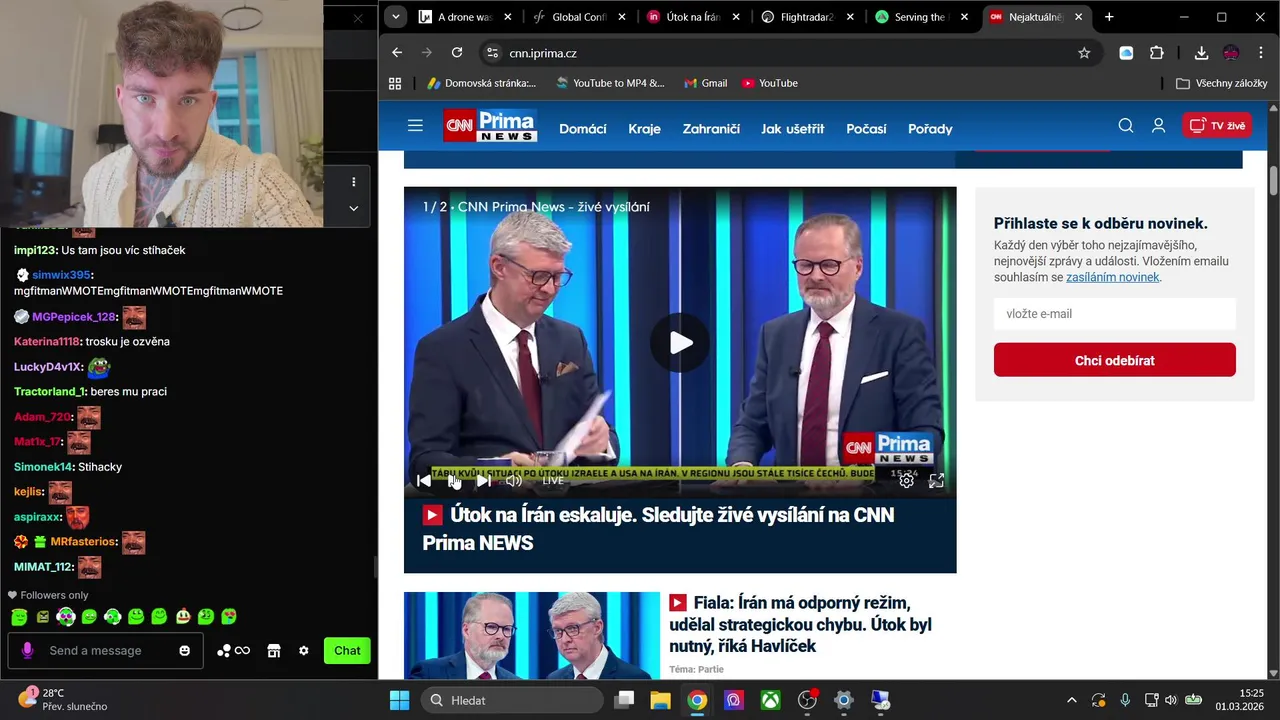Screen dimensions: 1280x720
Task: Close the Flightradar24 tab
Action: point(851,17)
